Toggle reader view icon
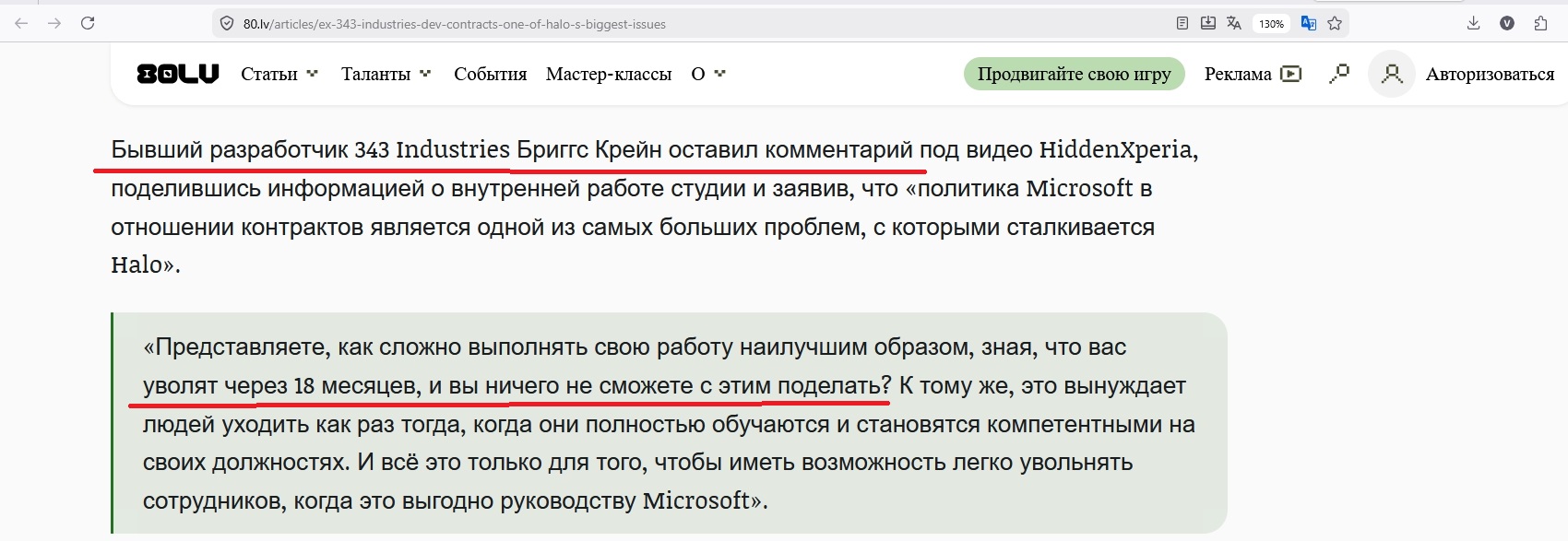The width and height of the screenshot is (1568, 541). point(1182,23)
